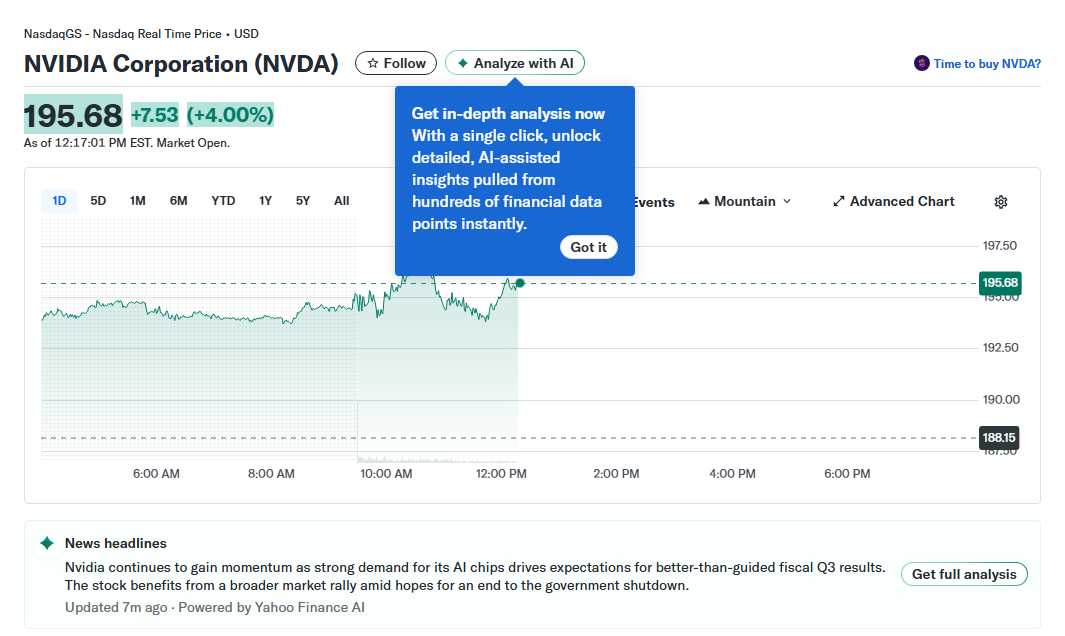Show the 6M chart range
The height and width of the screenshot is (636, 1065).
[x=178, y=201]
